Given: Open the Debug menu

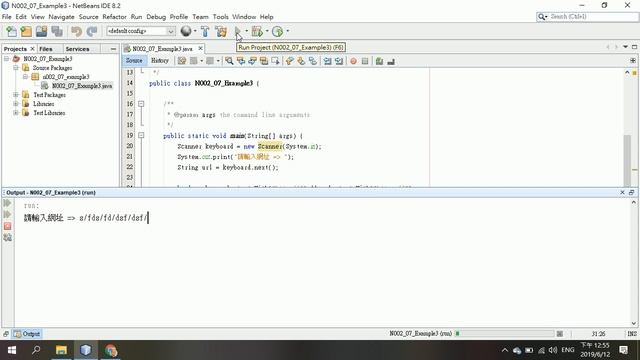Looking at the screenshot, I should coord(156,17).
